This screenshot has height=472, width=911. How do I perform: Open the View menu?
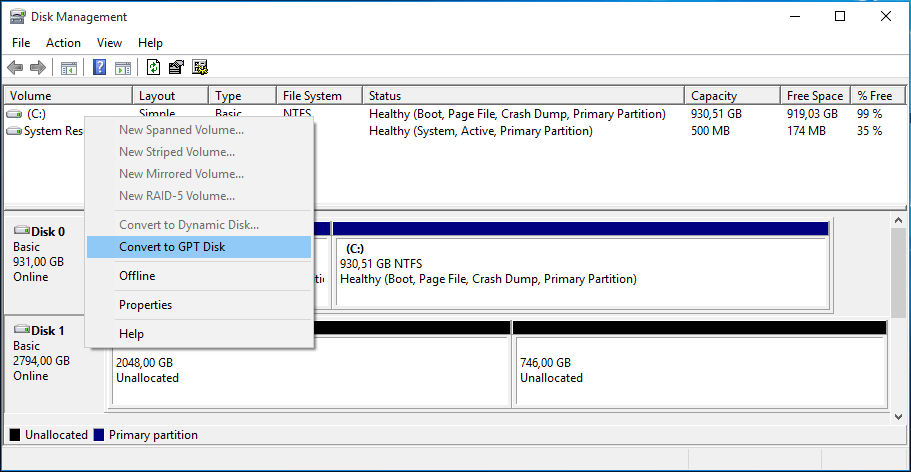pyautogui.click(x=109, y=43)
